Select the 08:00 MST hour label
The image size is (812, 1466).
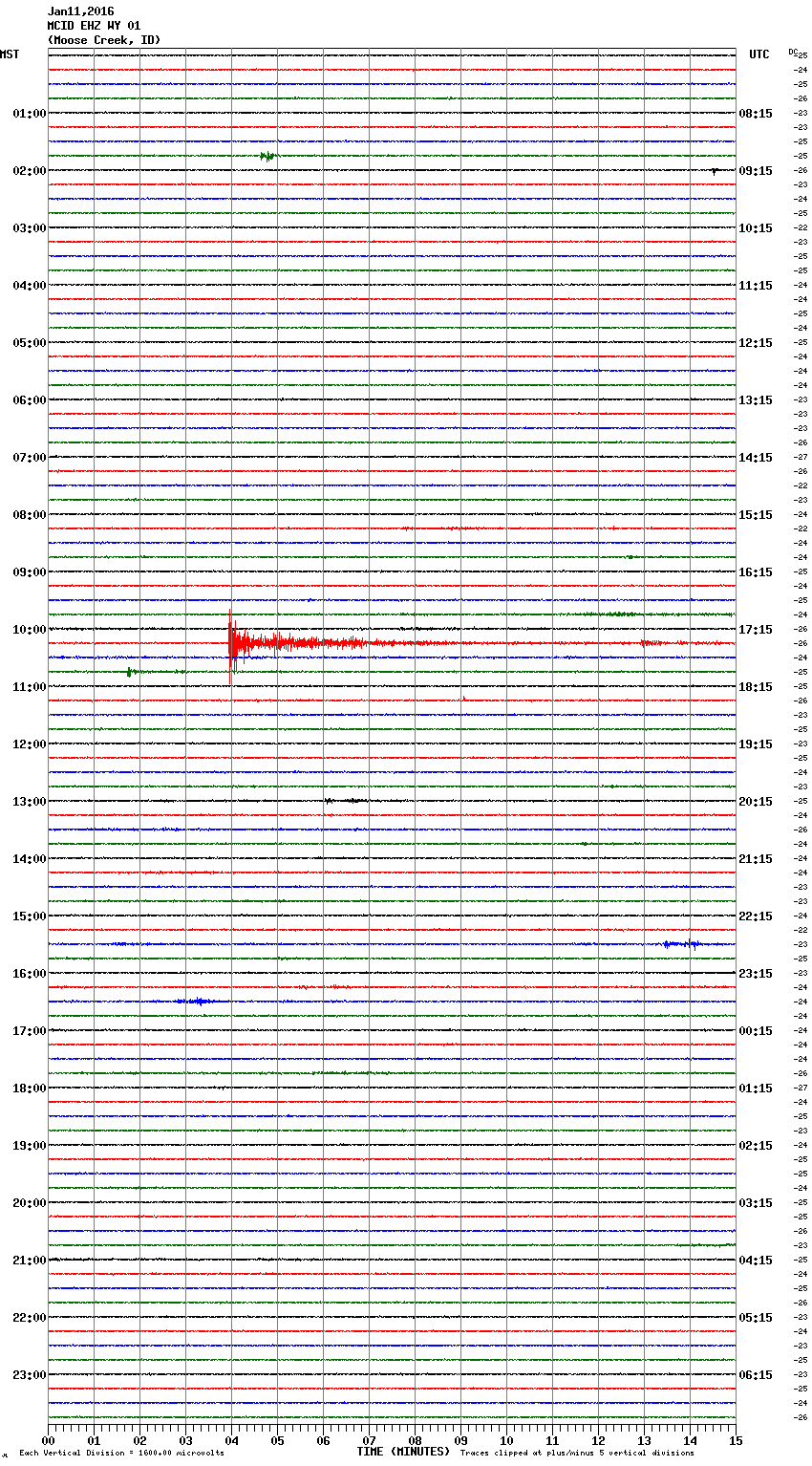point(30,515)
